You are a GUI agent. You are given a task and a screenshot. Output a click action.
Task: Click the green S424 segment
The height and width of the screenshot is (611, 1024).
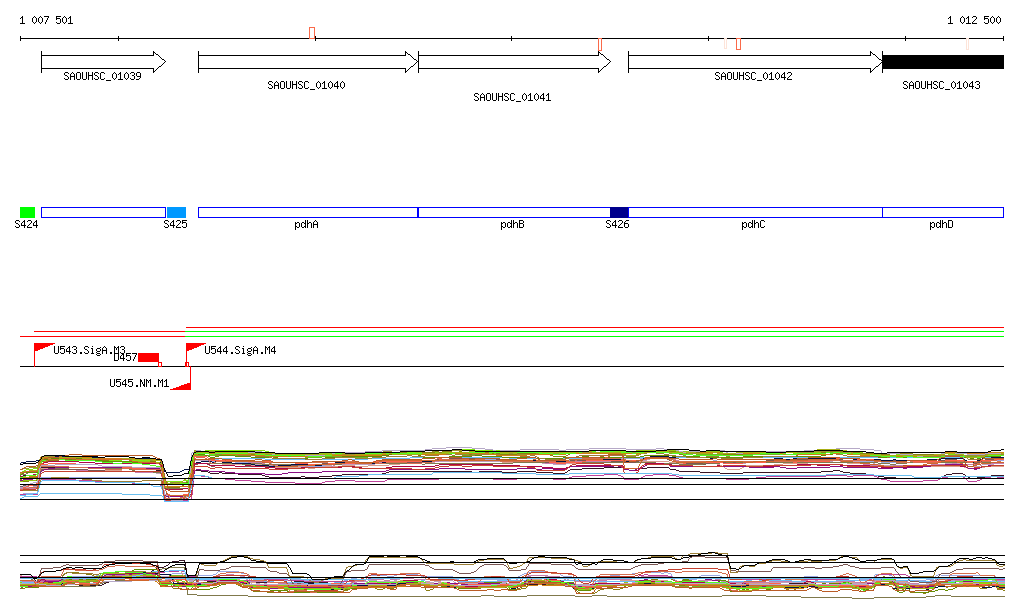click(x=27, y=212)
